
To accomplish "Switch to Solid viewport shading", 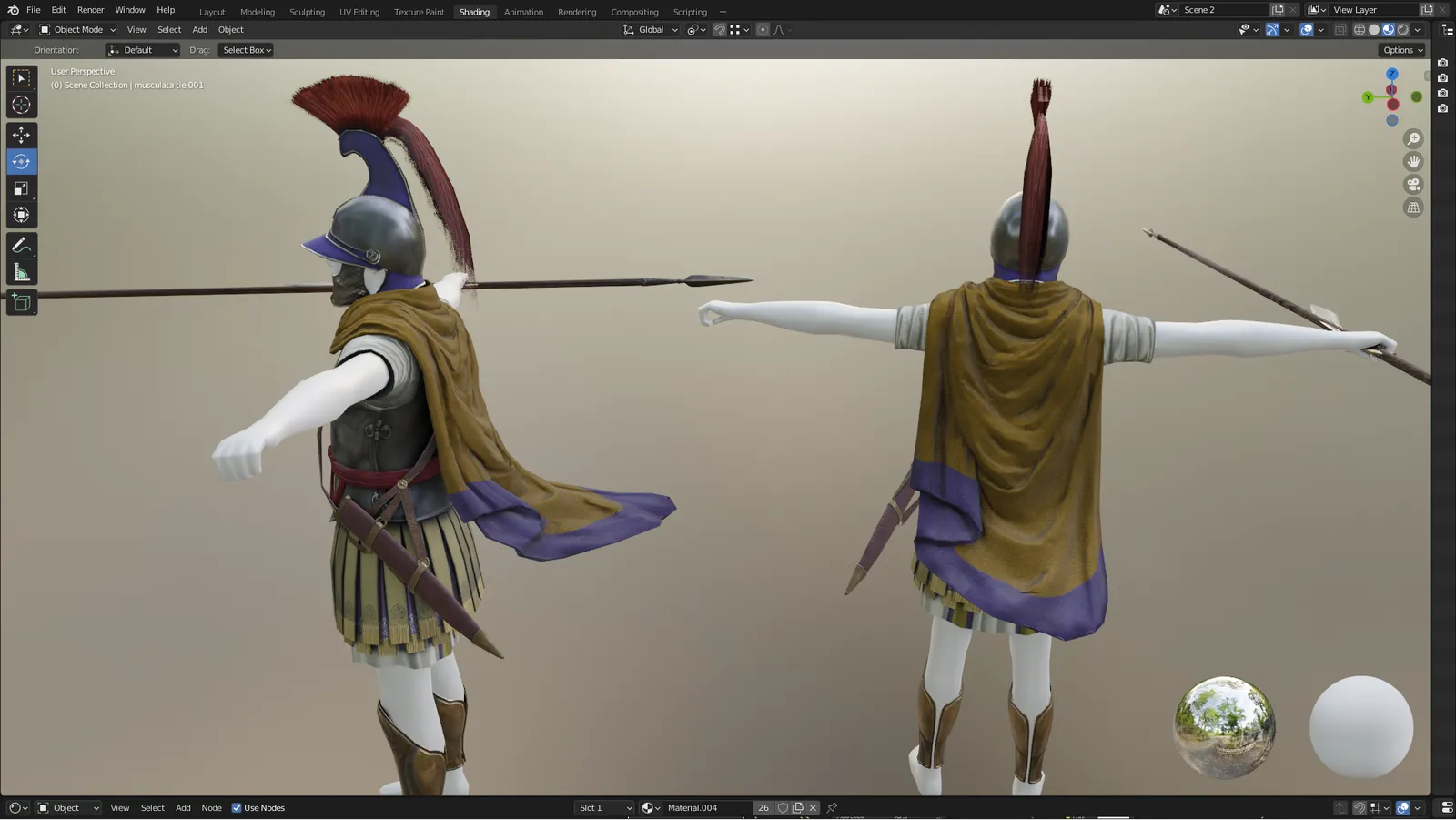I will coord(1374,30).
